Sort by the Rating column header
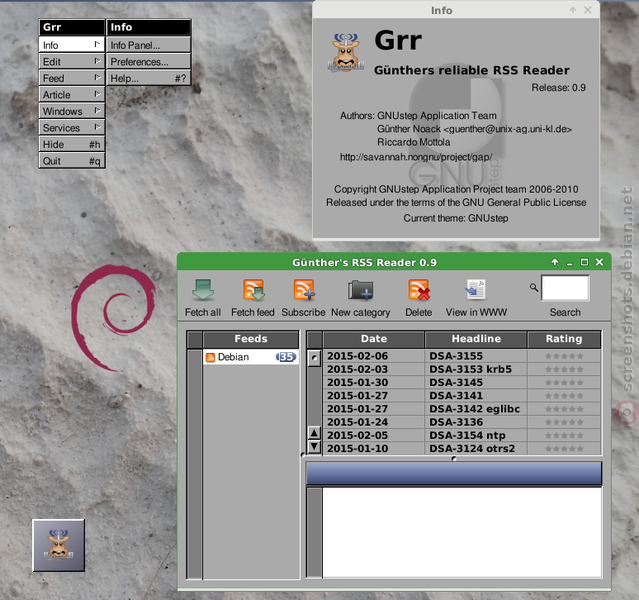 coord(564,339)
